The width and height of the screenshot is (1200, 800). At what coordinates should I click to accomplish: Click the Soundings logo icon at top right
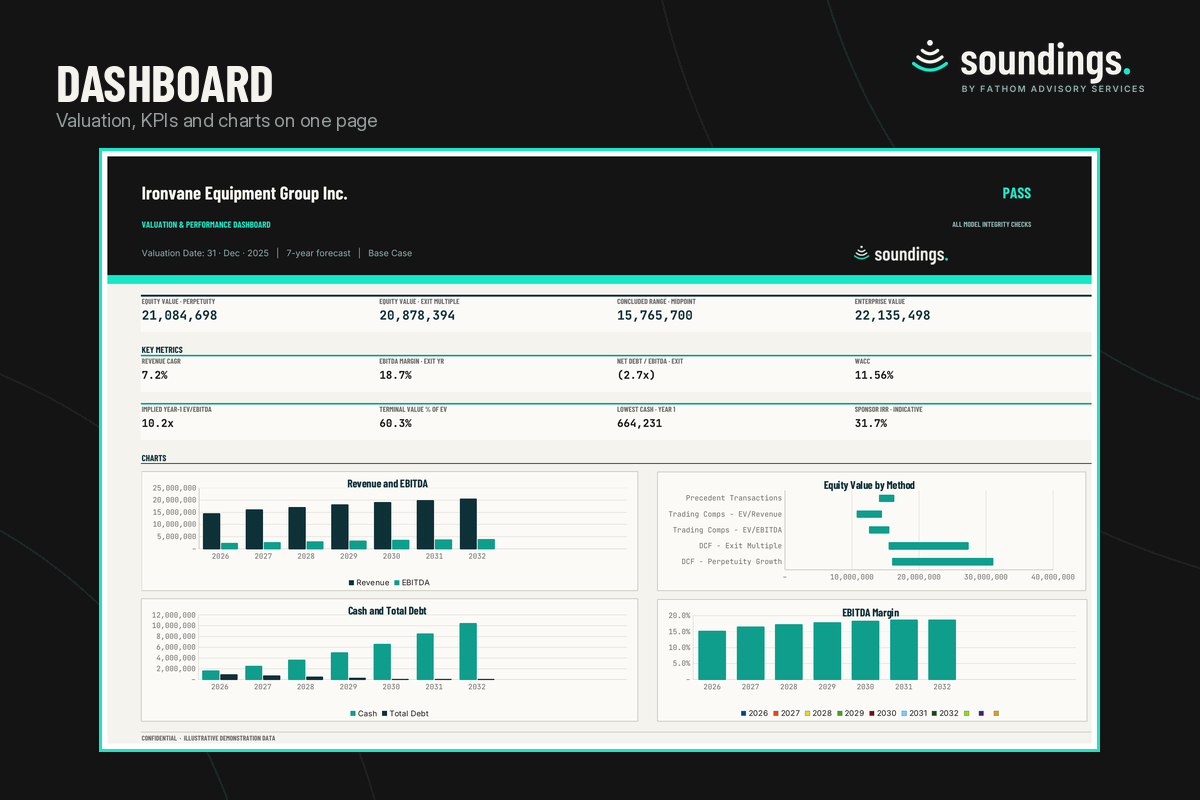tap(930, 57)
